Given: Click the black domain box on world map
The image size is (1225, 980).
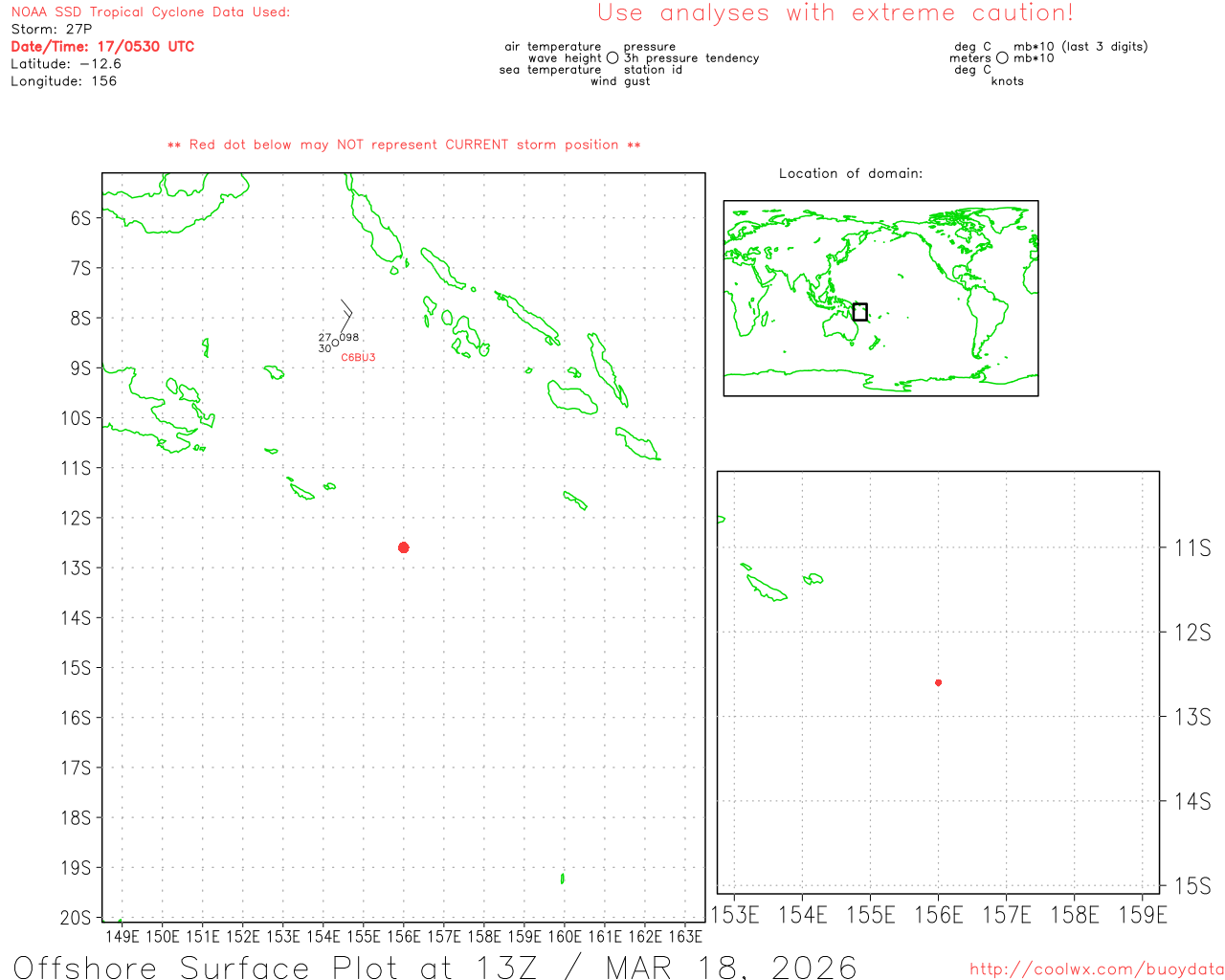Looking at the screenshot, I should click(x=859, y=312).
